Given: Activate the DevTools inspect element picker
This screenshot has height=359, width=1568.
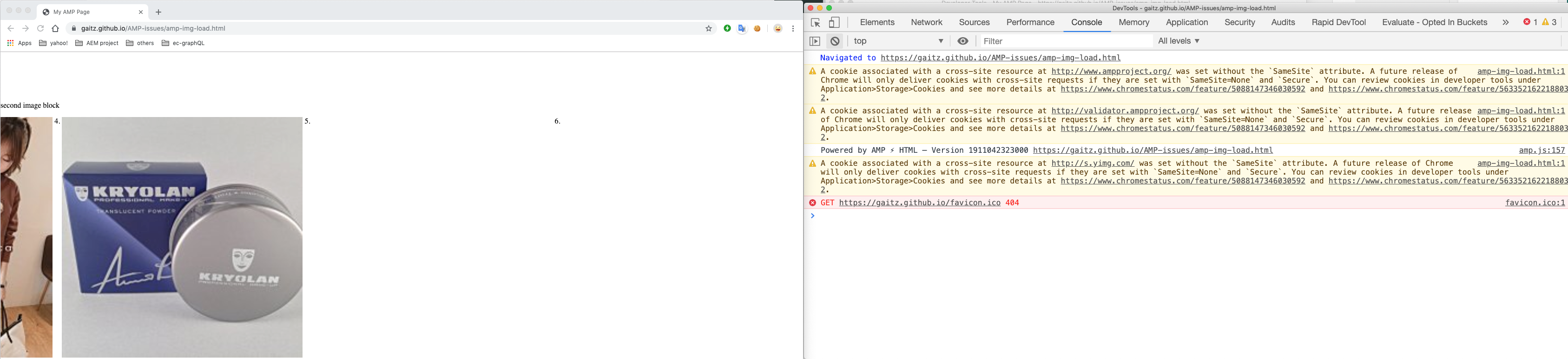Looking at the screenshot, I should [x=816, y=22].
